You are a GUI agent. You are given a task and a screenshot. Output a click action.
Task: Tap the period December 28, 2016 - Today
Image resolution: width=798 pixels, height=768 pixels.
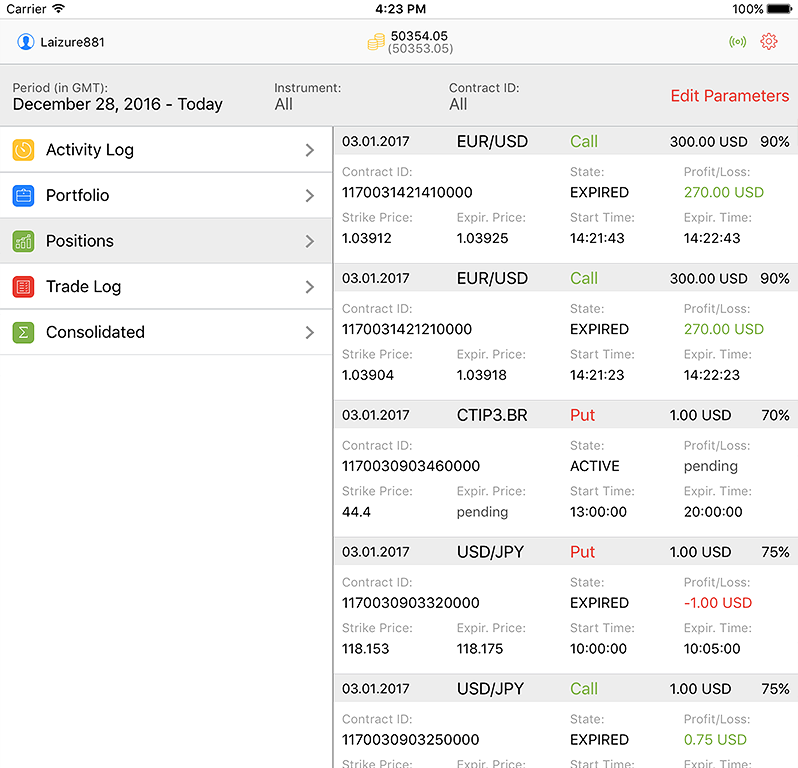point(118,104)
